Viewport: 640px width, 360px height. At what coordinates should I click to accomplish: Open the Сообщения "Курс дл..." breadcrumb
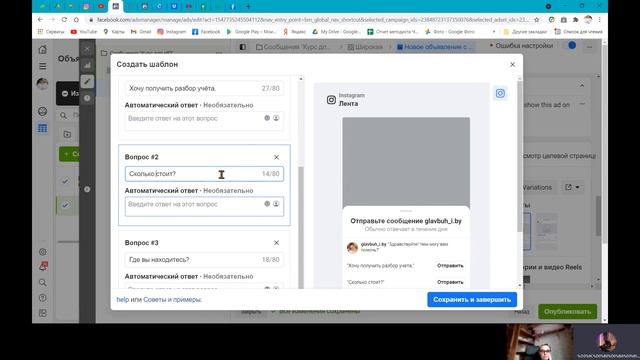(x=293, y=47)
